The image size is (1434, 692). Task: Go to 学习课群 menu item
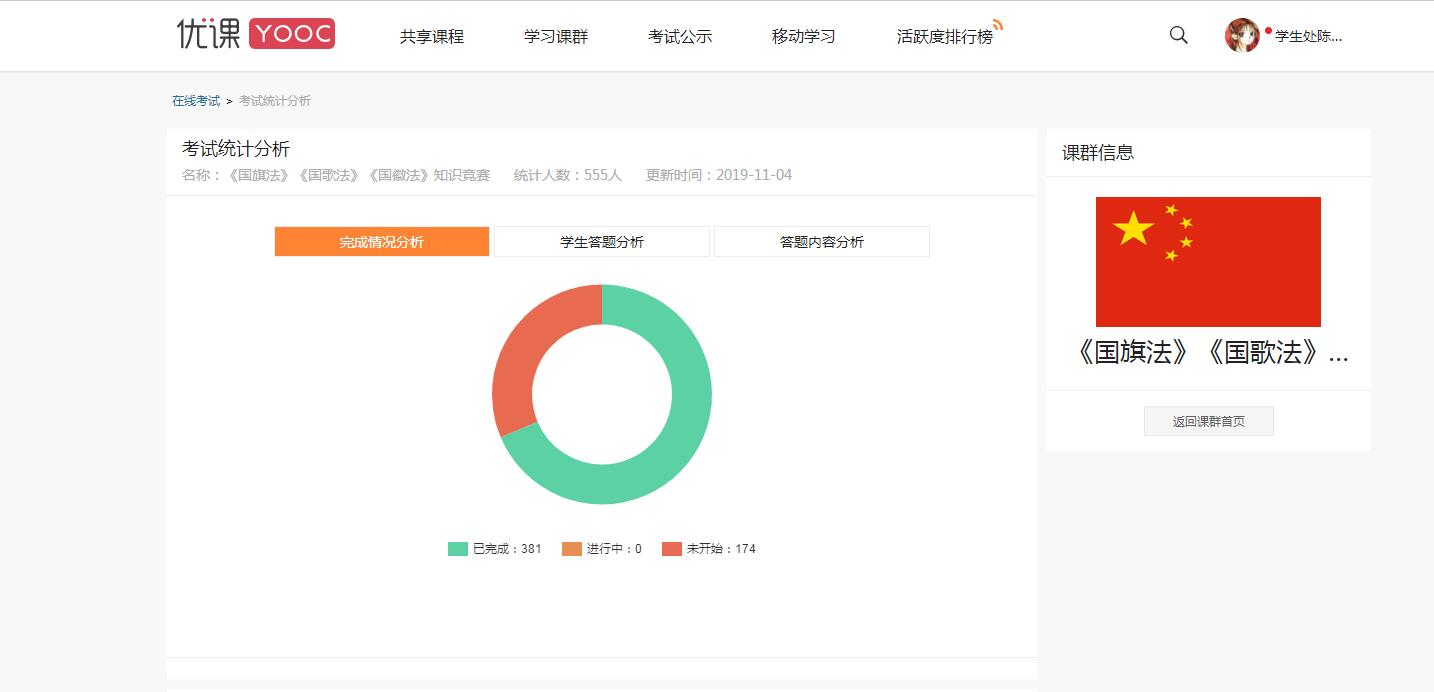coord(556,36)
